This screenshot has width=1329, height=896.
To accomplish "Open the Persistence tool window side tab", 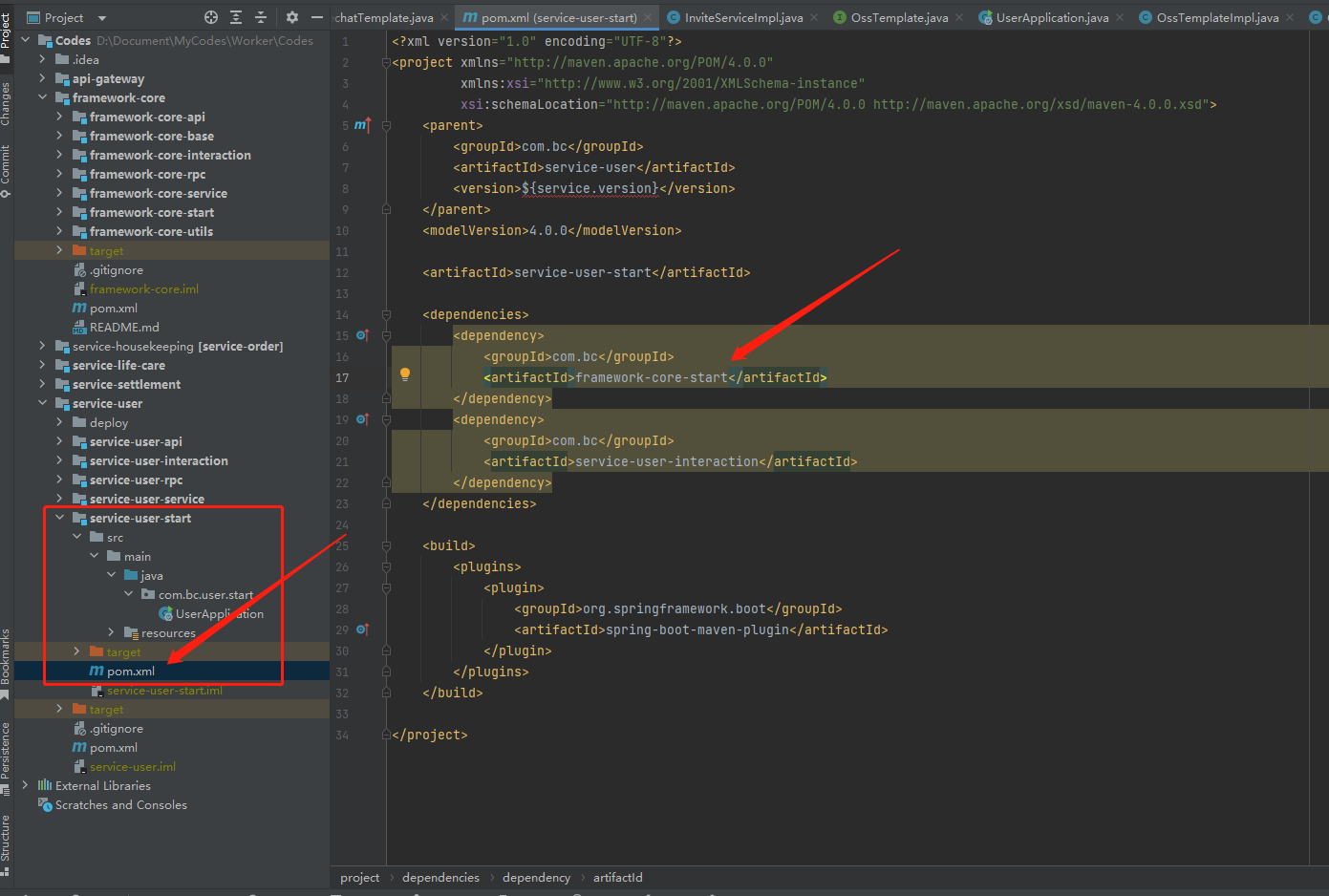I will 6,757.
